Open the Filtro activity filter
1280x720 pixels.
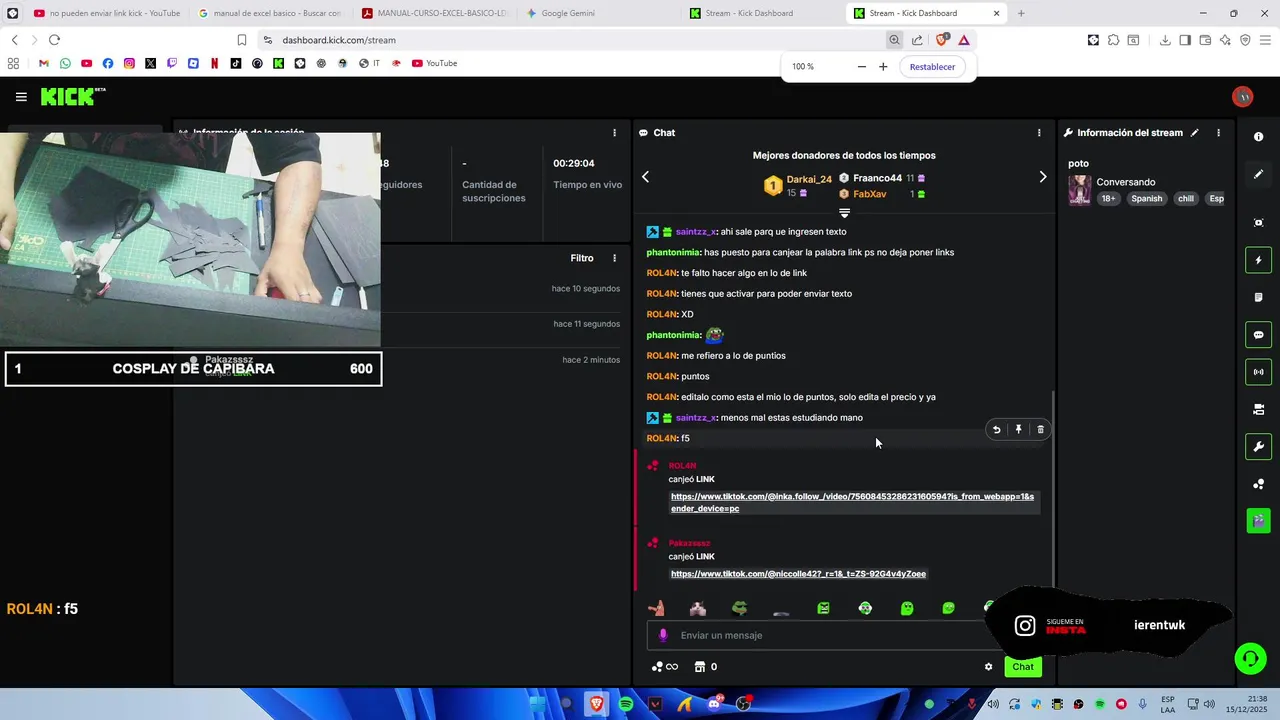click(x=582, y=258)
